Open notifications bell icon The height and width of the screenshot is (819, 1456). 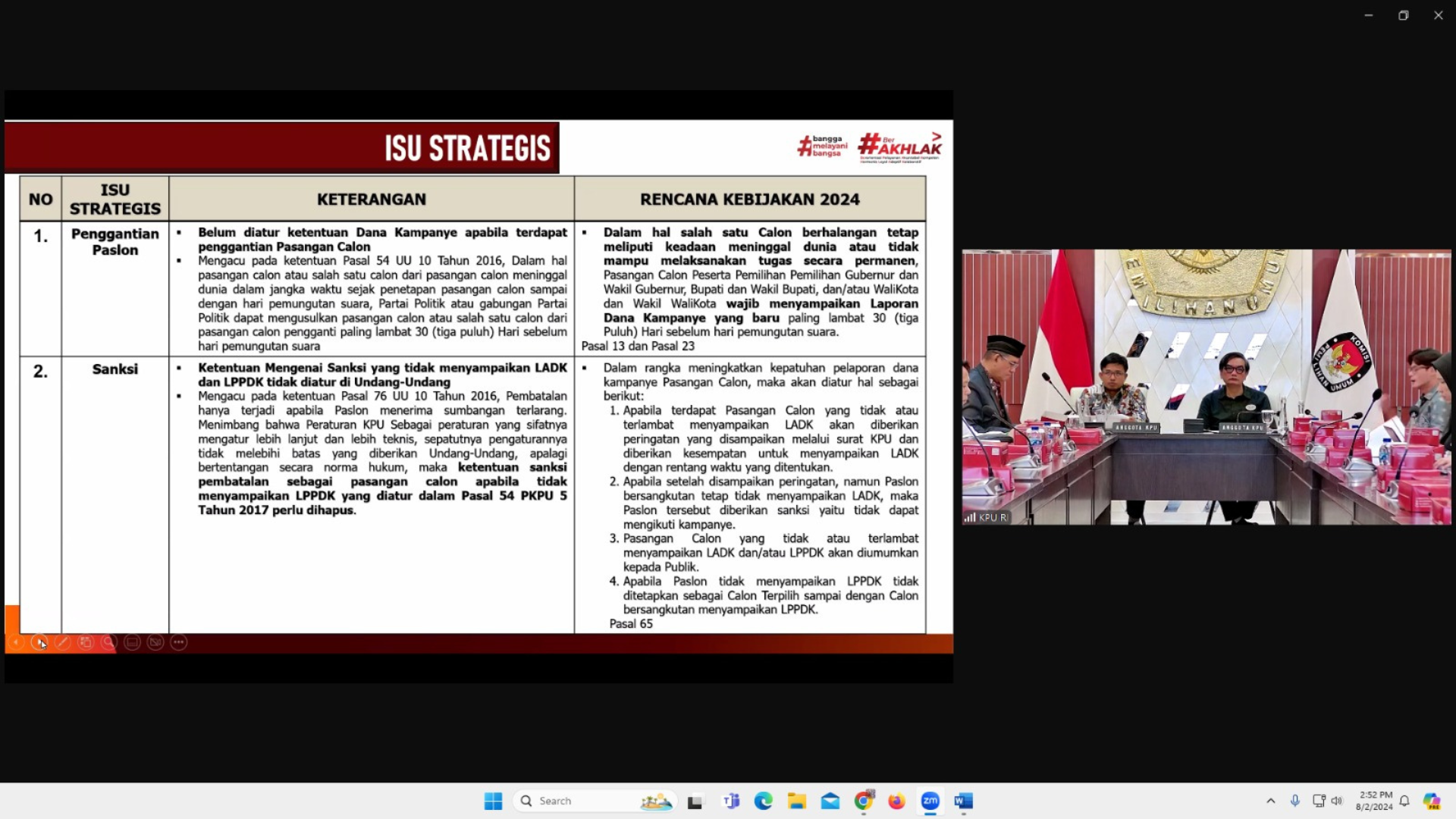(x=1404, y=801)
